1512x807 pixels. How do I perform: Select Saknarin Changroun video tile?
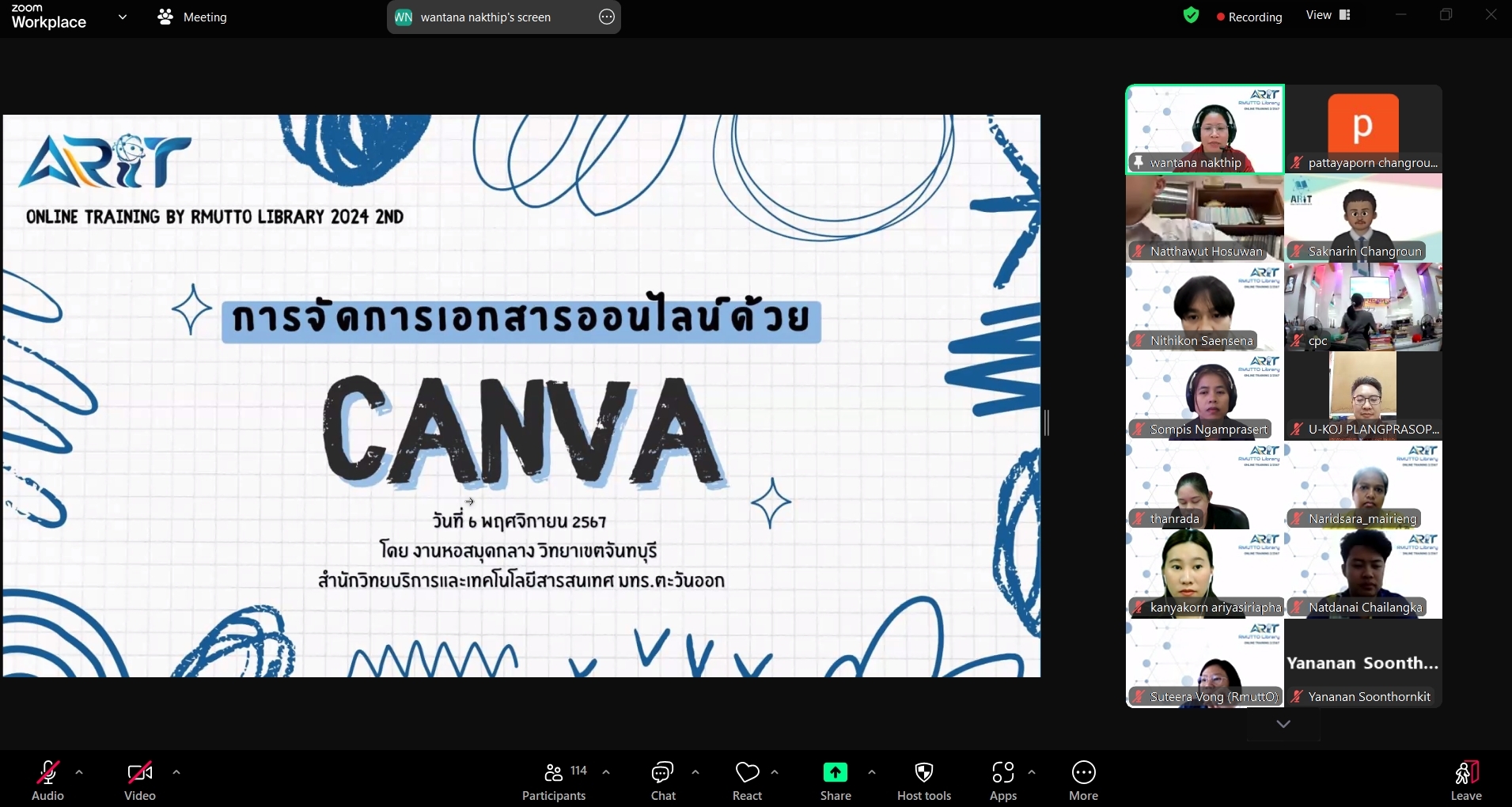tap(1363, 218)
